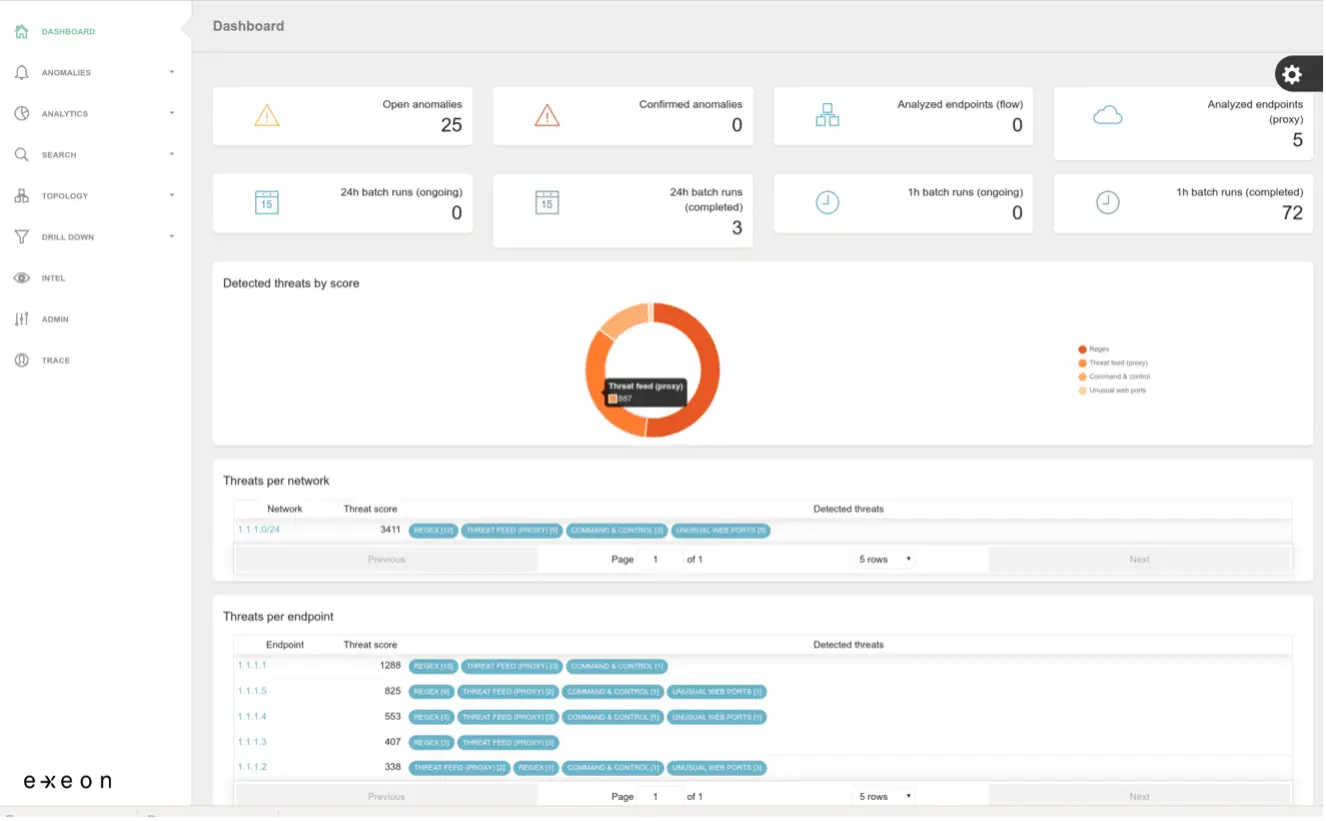Viewport: 1326px width, 821px height.
Task: Click the Anomalies bell icon
Action: tap(21, 73)
